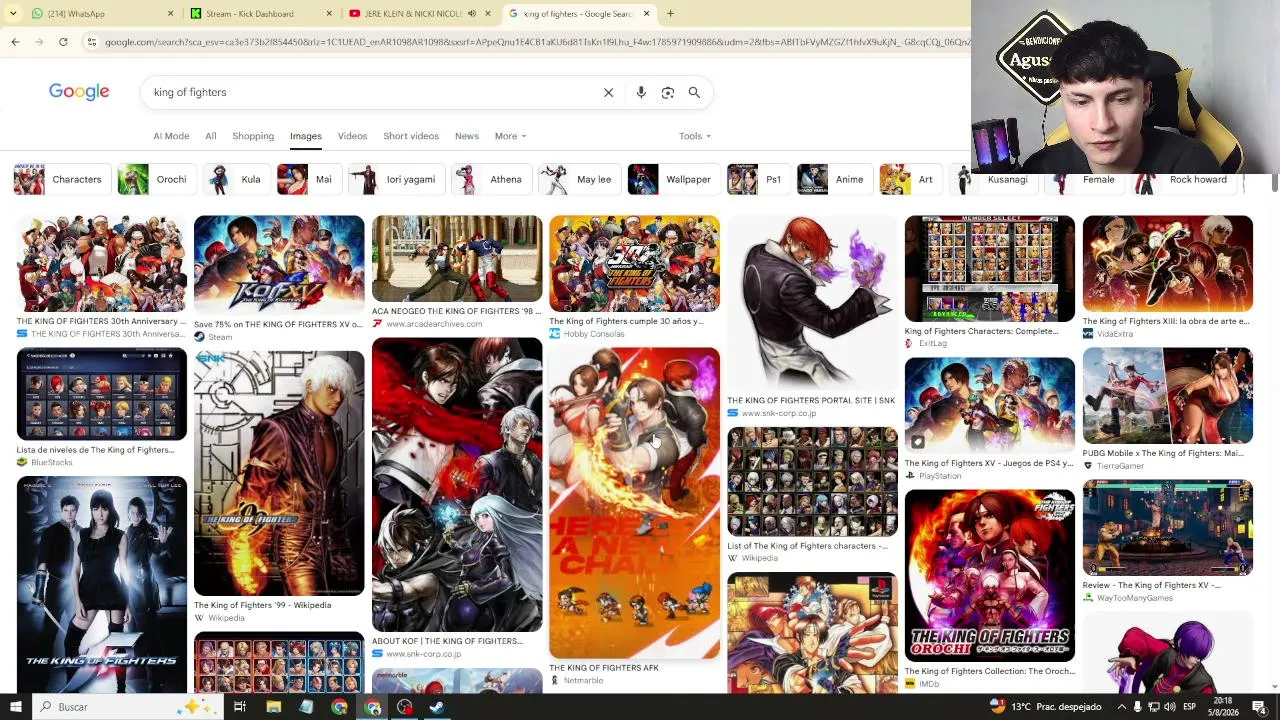Screen dimensions: 1280x720
Task: Open The King of Fighters '99 - Wikipedia link
Action: (x=262, y=605)
